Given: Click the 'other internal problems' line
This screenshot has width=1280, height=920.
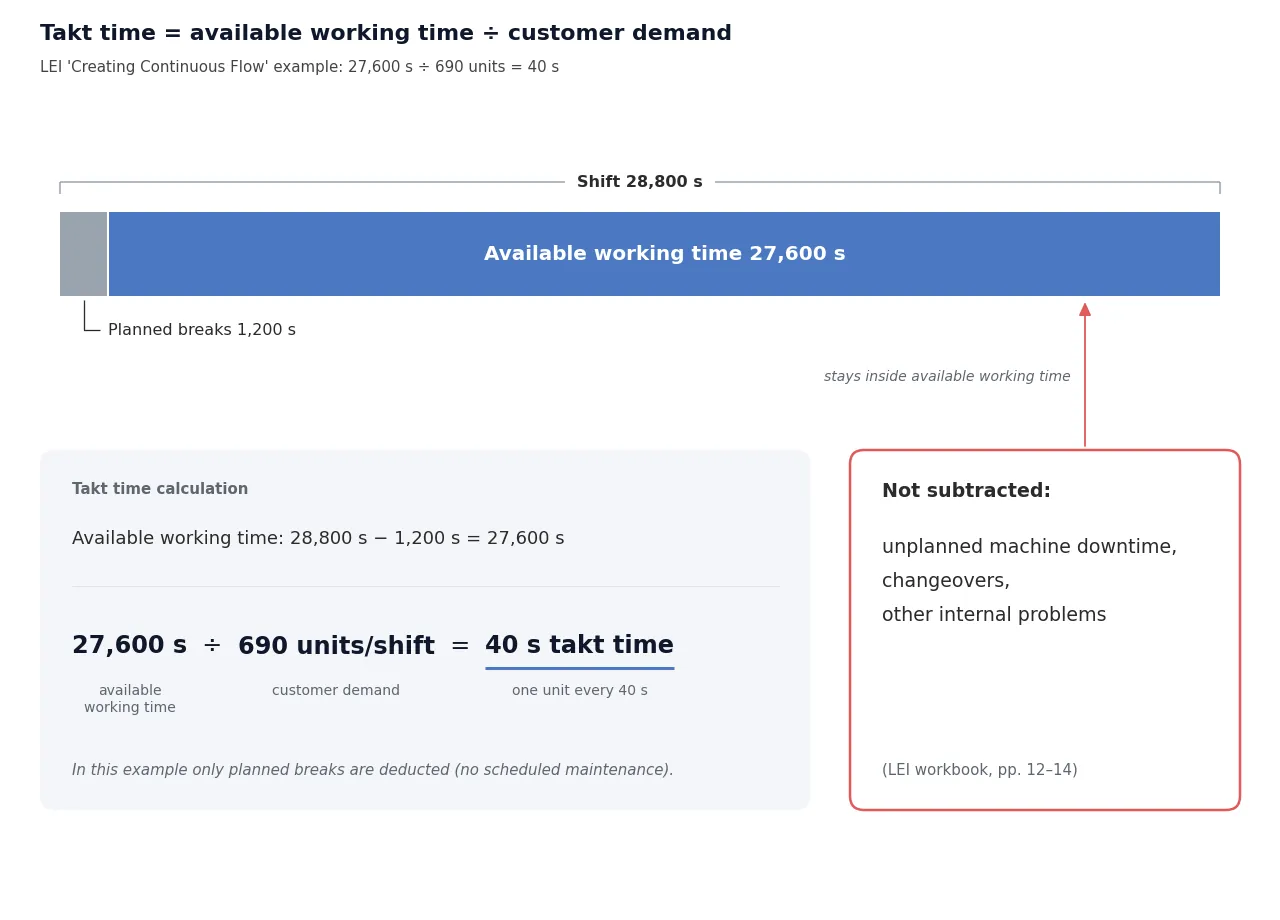Looking at the screenshot, I should tap(994, 615).
